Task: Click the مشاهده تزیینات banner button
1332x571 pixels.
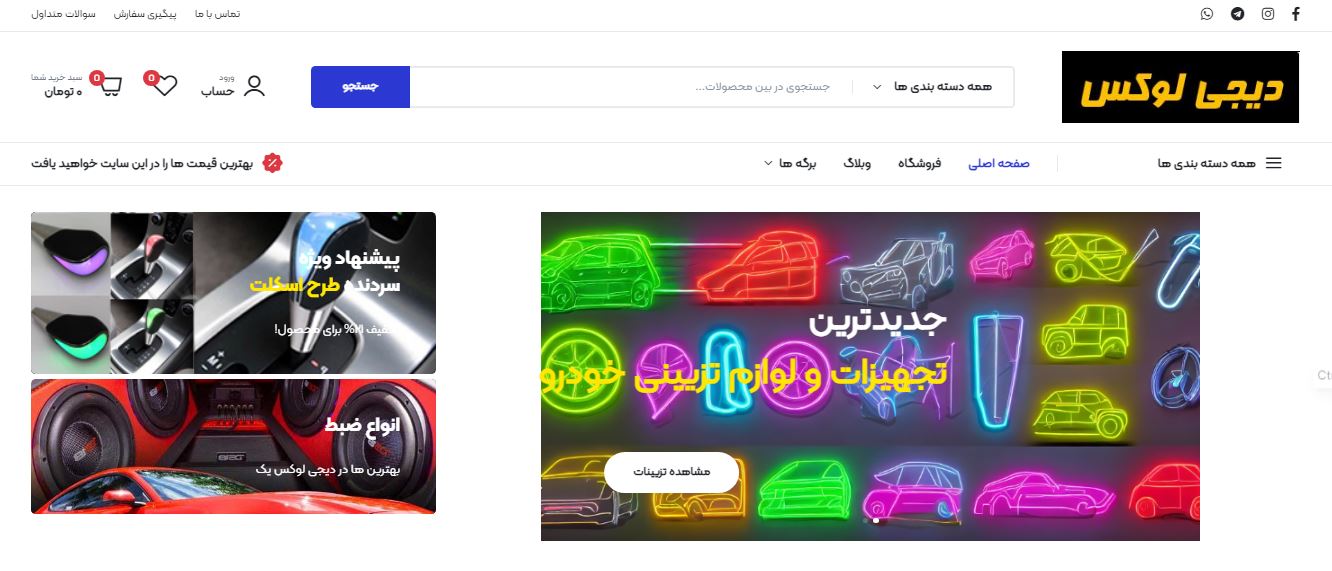Action: [671, 472]
